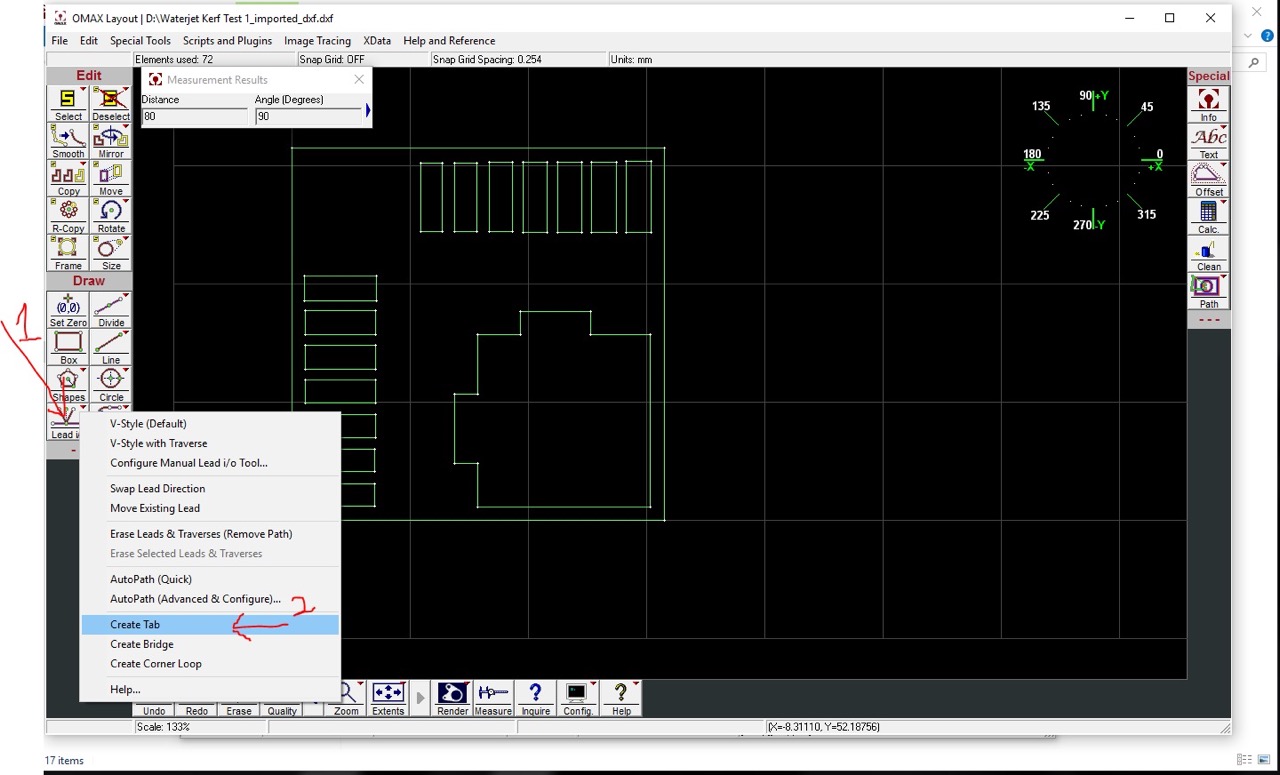Click the cursor coordinates readout
Screen dimensions: 1280x775
click(x=824, y=727)
